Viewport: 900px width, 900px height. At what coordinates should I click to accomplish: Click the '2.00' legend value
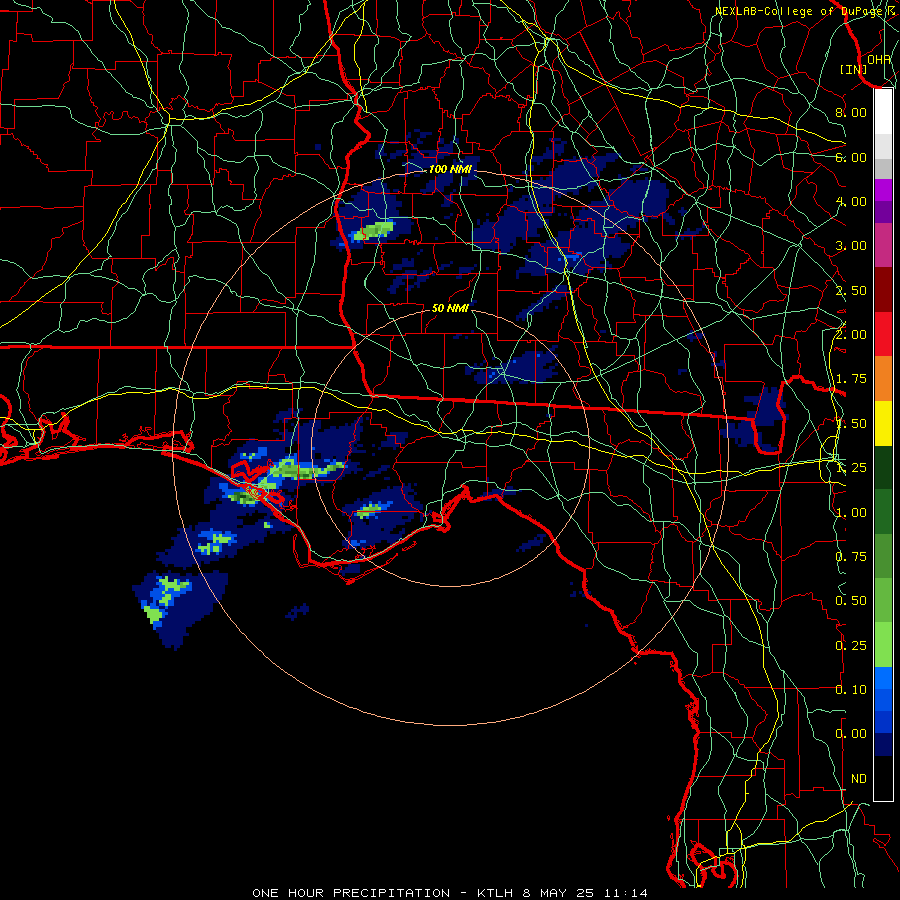tap(851, 335)
